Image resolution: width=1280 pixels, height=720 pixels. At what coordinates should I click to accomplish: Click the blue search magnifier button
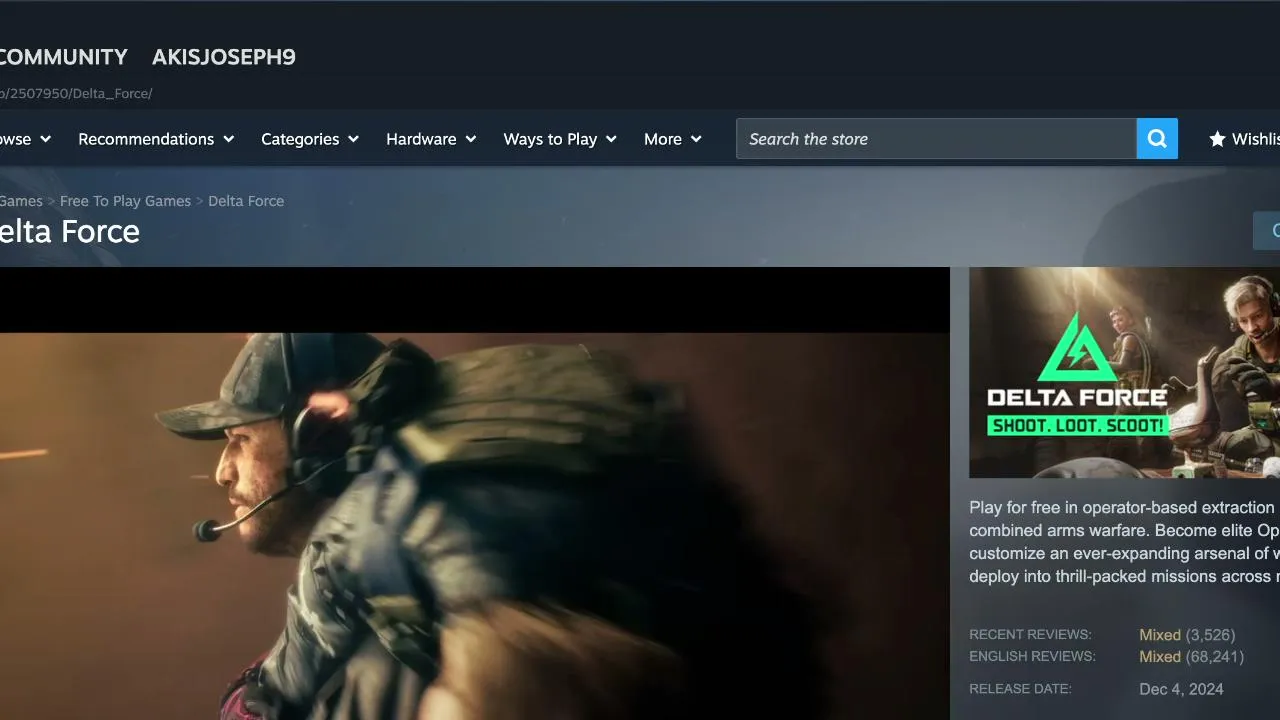(x=1157, y=139)
